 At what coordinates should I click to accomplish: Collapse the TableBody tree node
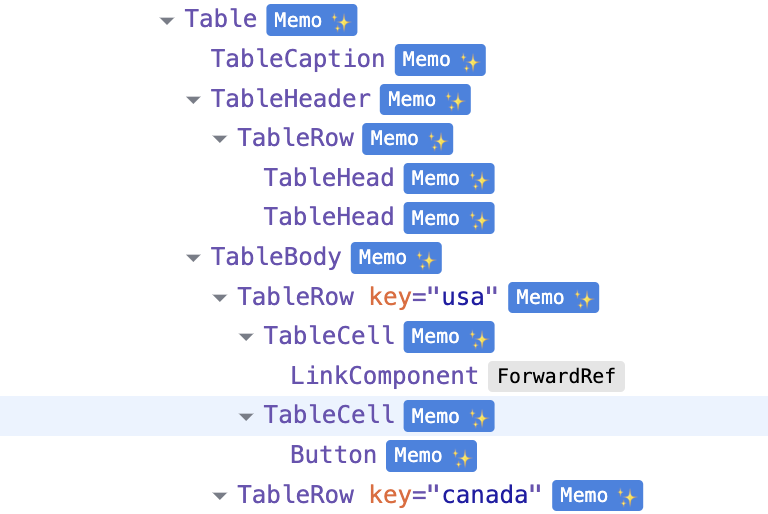(193, 258)
